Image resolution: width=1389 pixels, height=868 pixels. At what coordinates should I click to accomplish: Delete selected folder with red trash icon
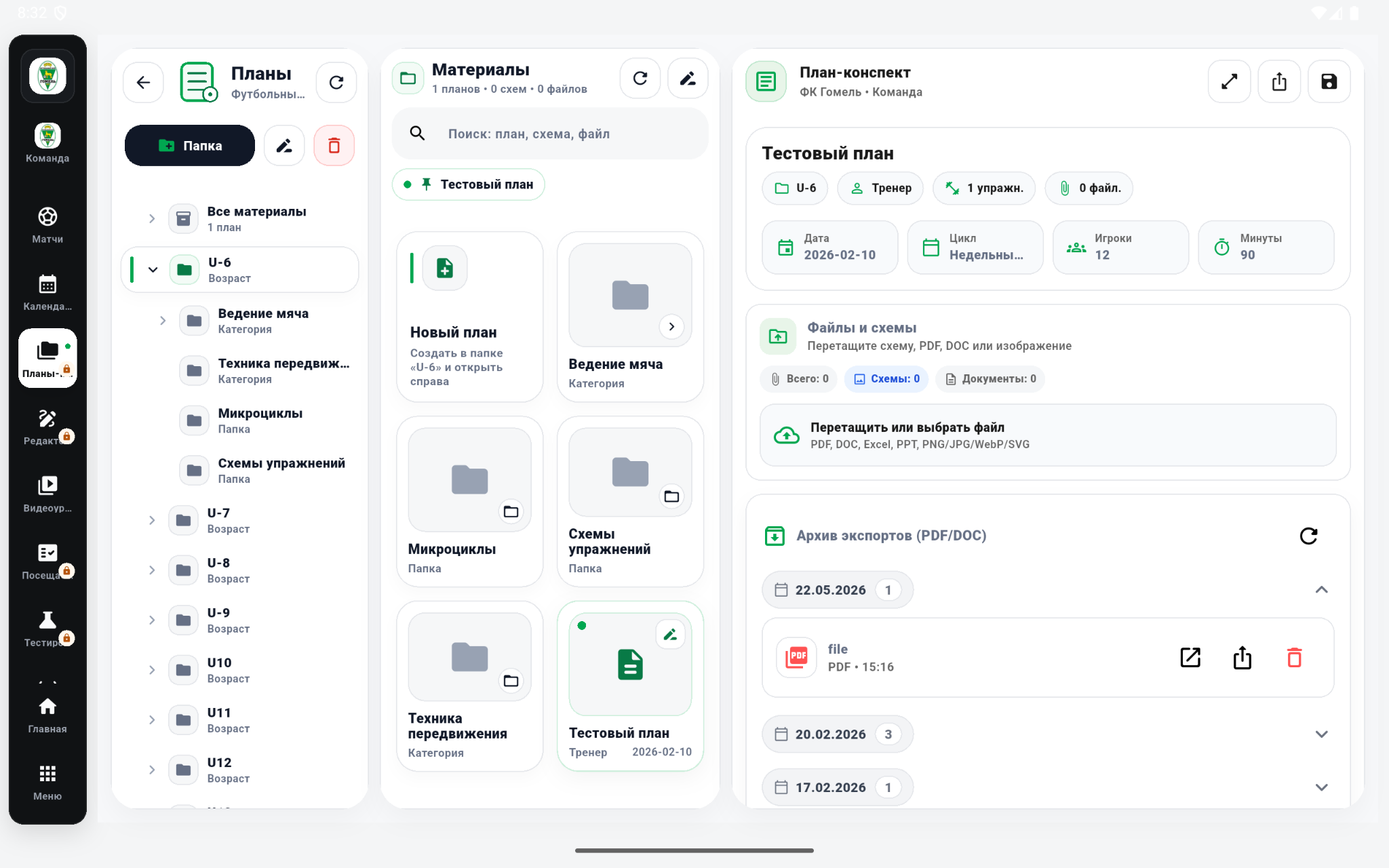coord(334,146)
